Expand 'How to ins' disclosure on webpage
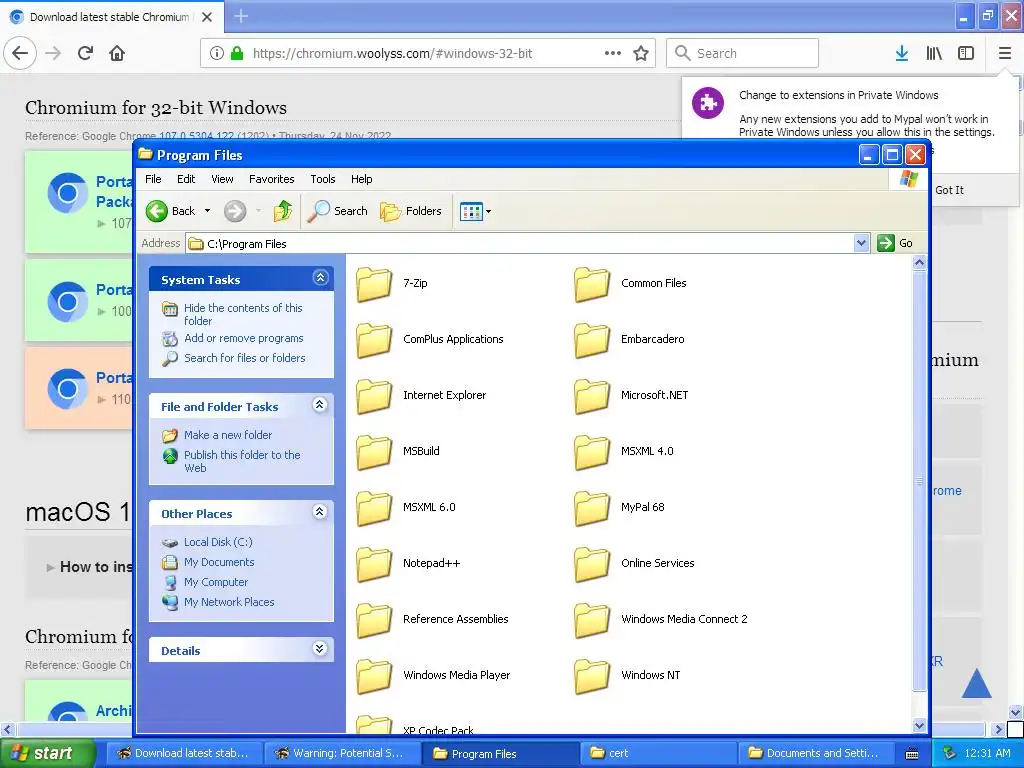Image resolution: width=1024 pixels, height=768 pixels. click(50, 568)
